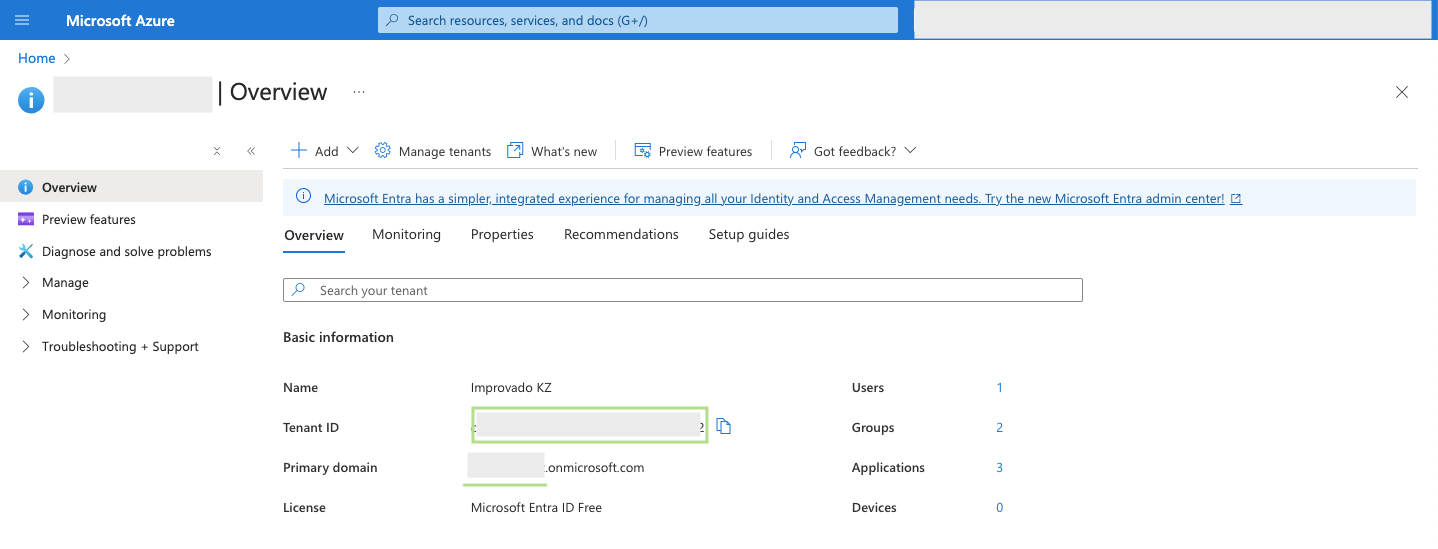
Task: Open the sidebar Monitoring item
Action: tap(74, 314)
